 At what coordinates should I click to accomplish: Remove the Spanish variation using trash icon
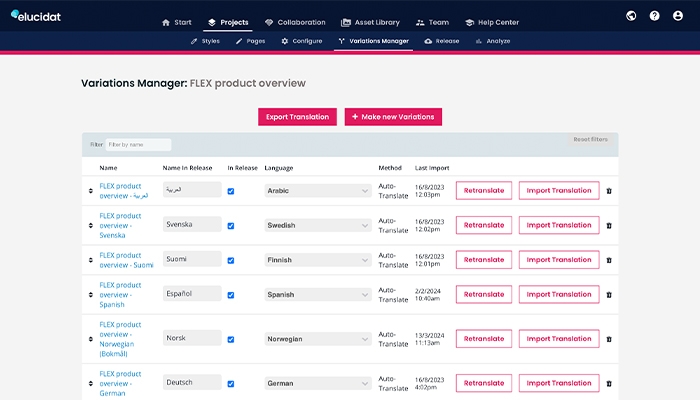pos(609,295)
